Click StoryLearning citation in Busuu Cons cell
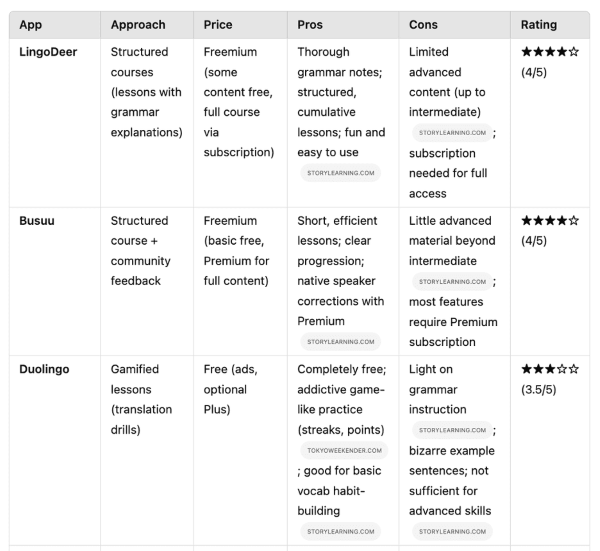The width and height of the screenshot is (600, 551). pos(452,282)
